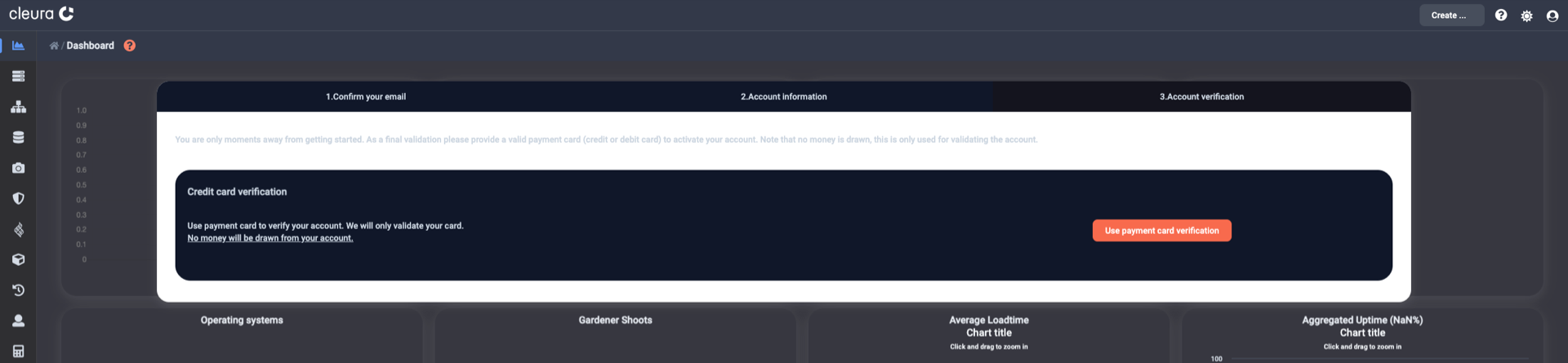
Task: Click the Credit card verification heading
Action: tap(237, 192)
